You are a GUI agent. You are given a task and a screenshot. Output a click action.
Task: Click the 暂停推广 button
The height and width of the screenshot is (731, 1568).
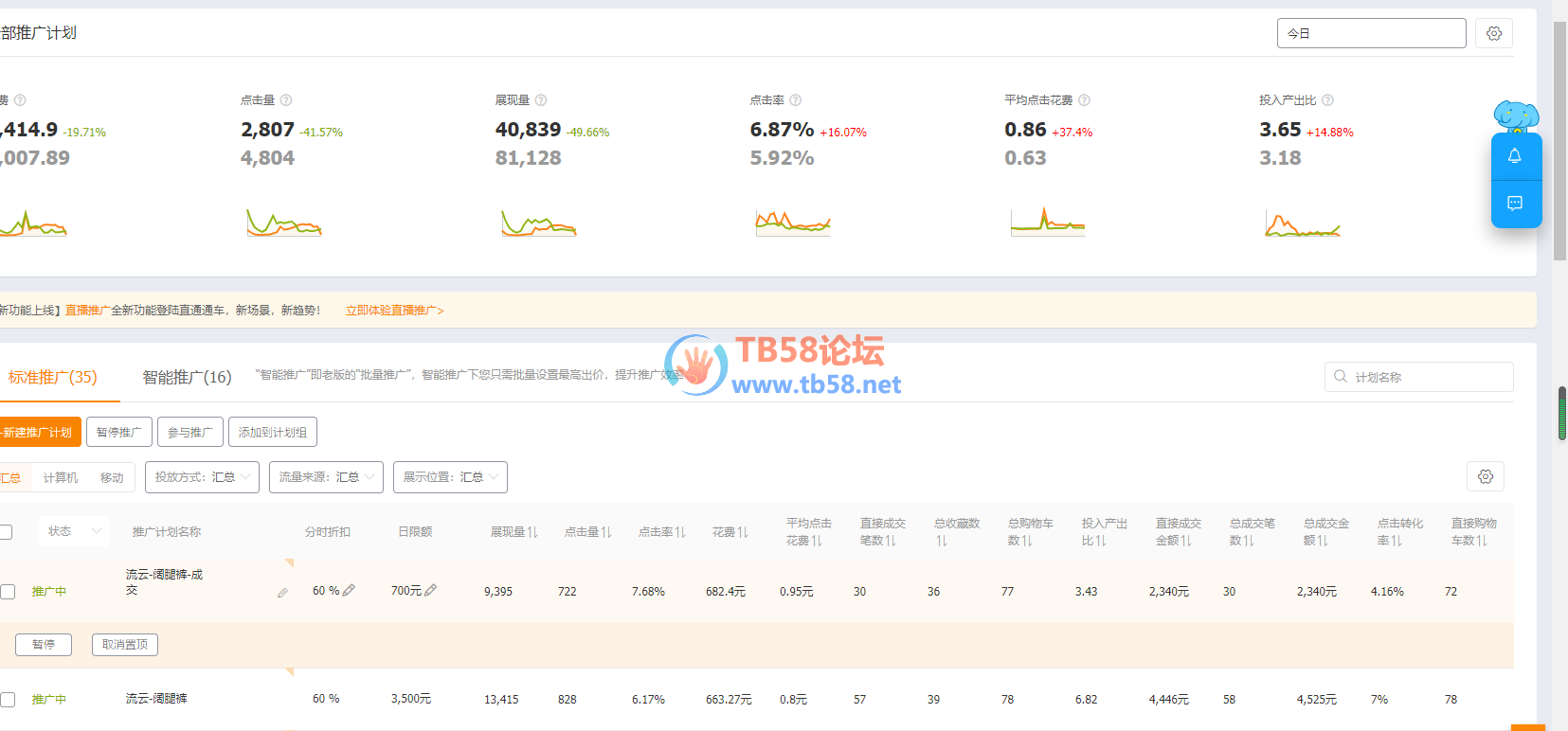(x=119, y=432)
